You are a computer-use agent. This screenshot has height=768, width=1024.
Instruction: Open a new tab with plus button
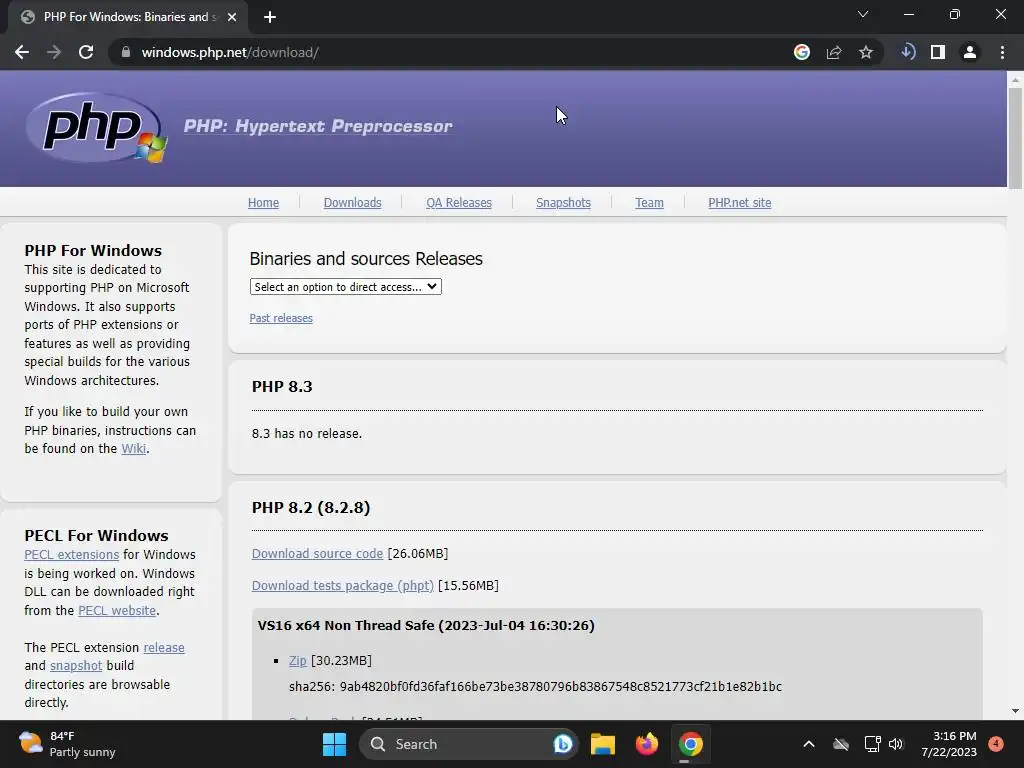pyautogui.click(x=270, y=17)
